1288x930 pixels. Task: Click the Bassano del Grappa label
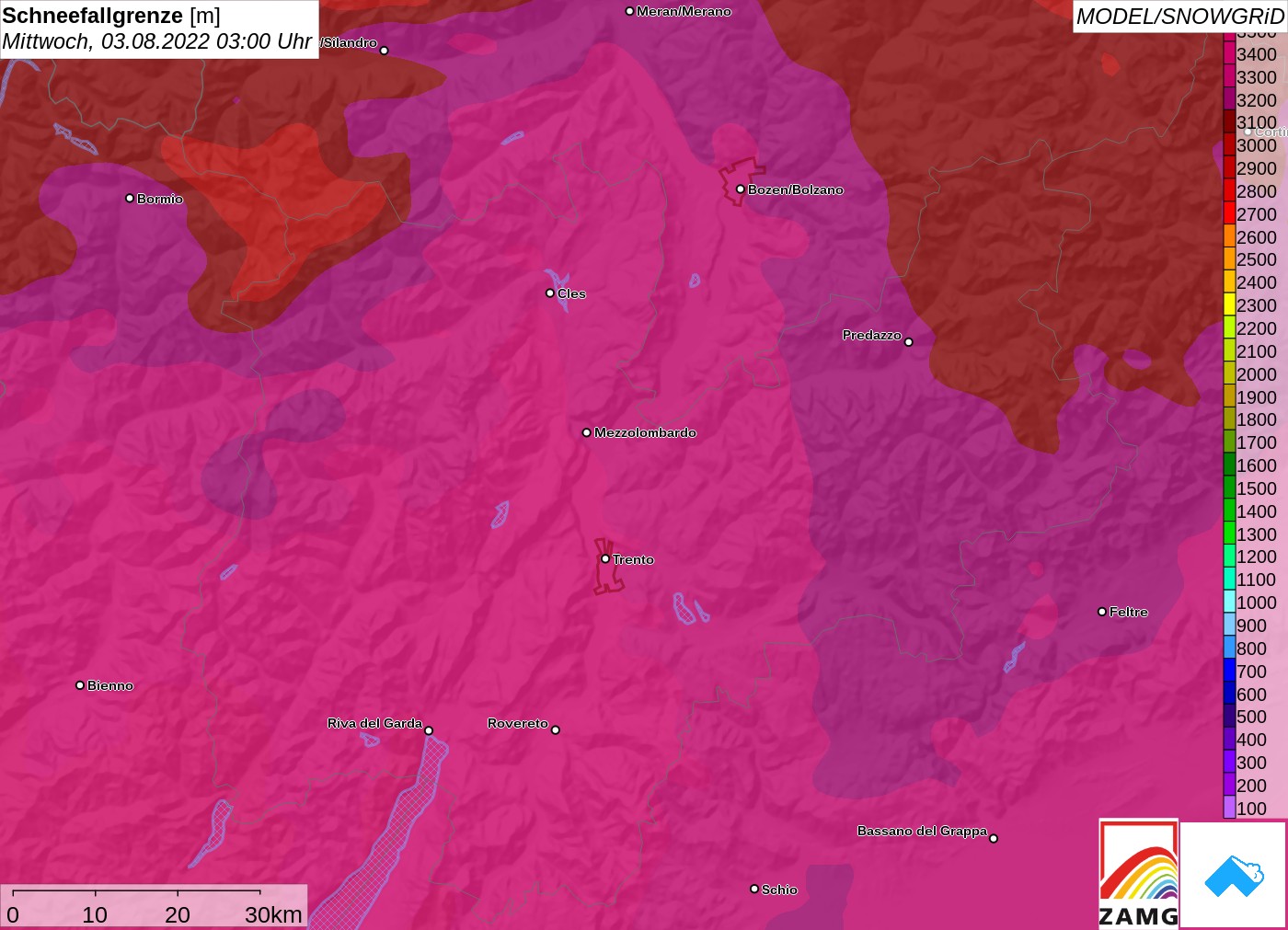pos(922,831)
